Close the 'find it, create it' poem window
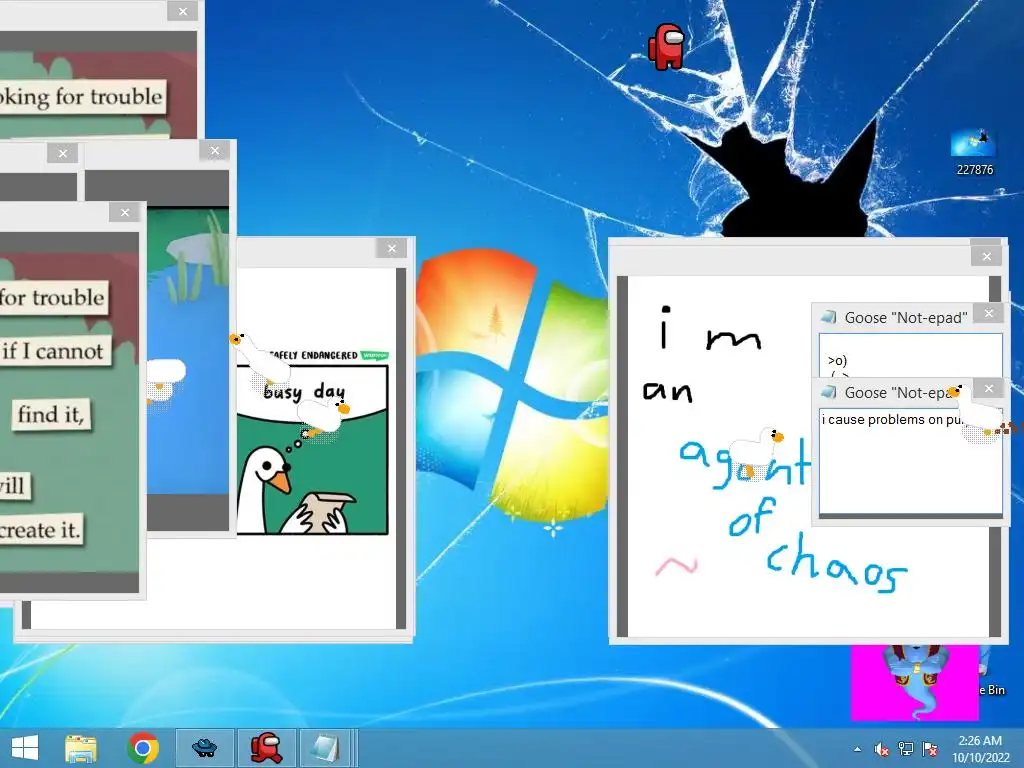This screenshot has width=1024, height=768. click(125, 212)
